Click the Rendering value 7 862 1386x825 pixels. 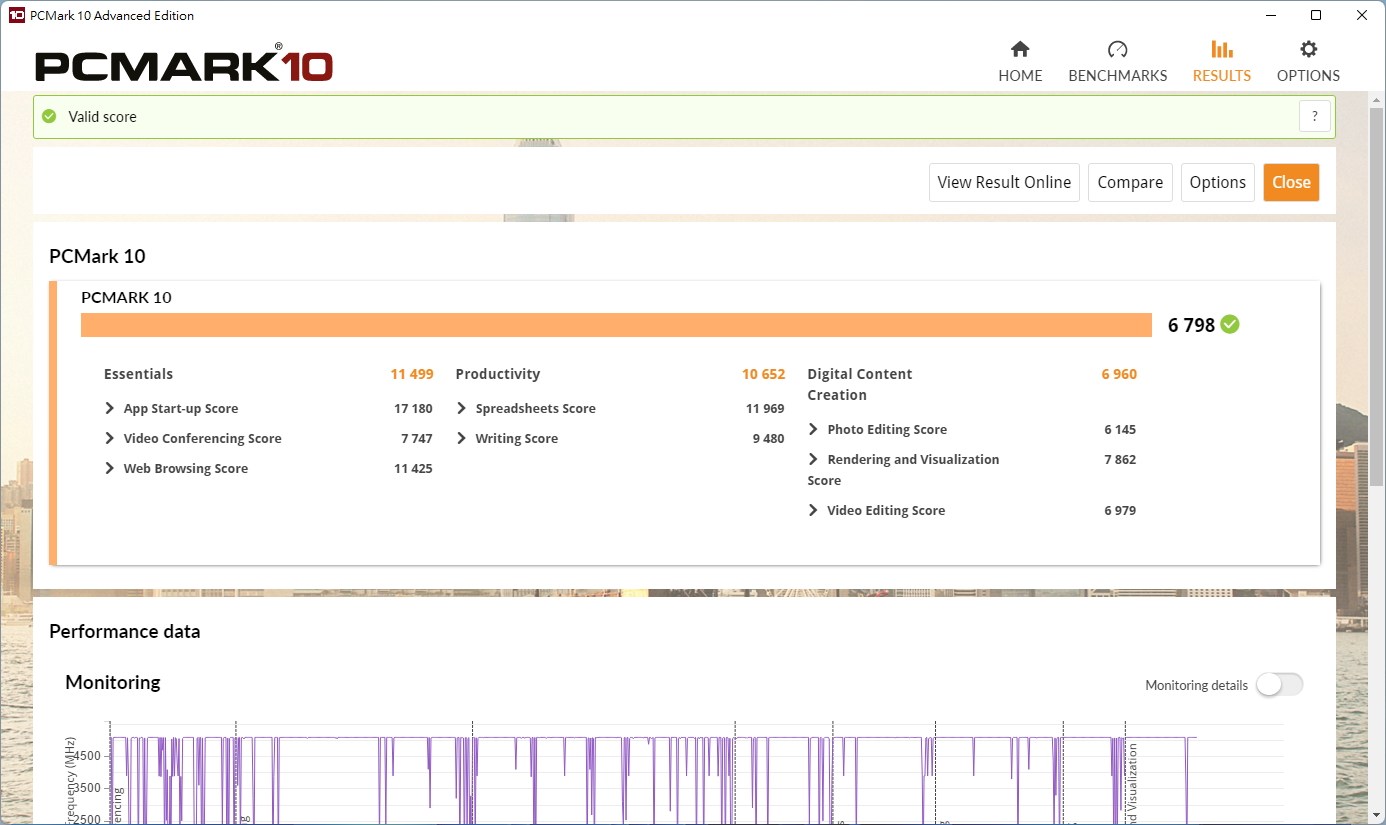pos(1120,459)
